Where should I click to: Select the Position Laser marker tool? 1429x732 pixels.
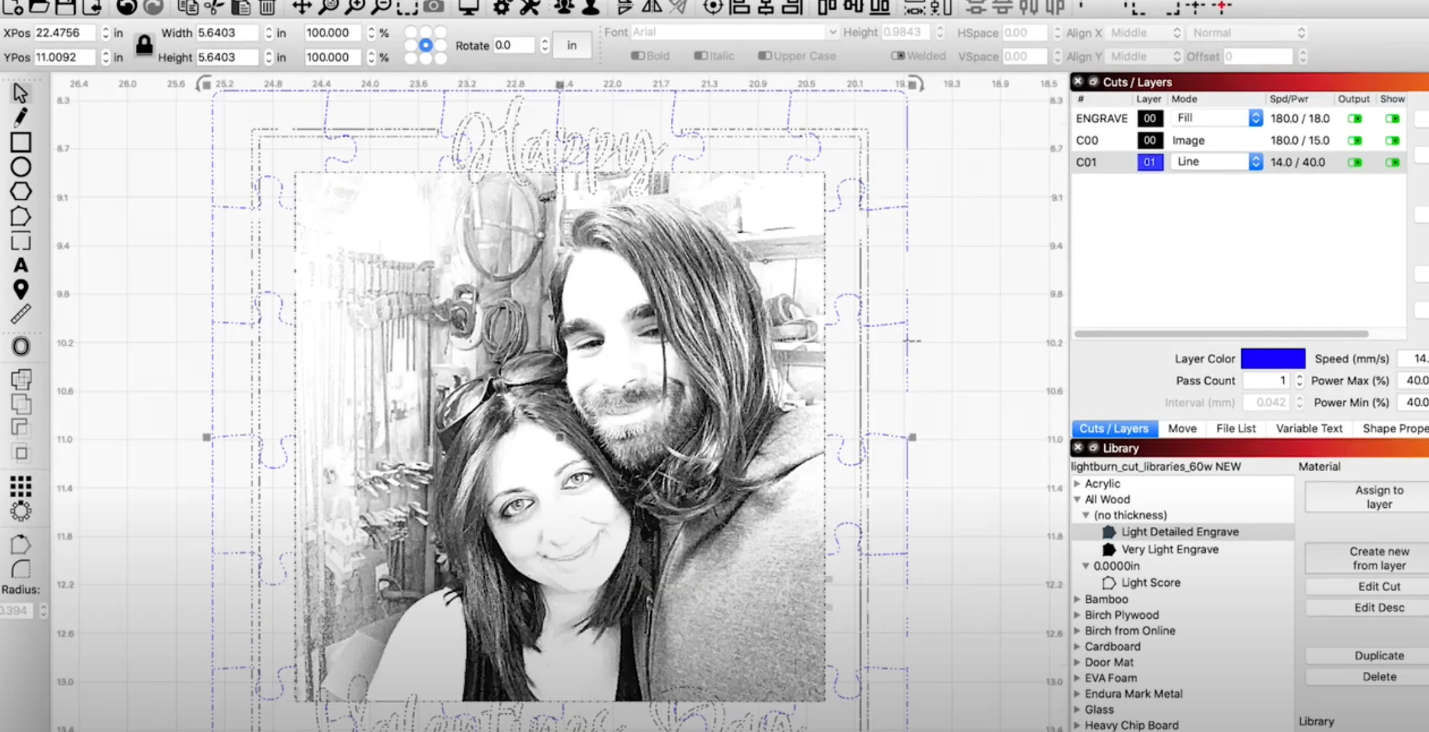pos(20,290)
